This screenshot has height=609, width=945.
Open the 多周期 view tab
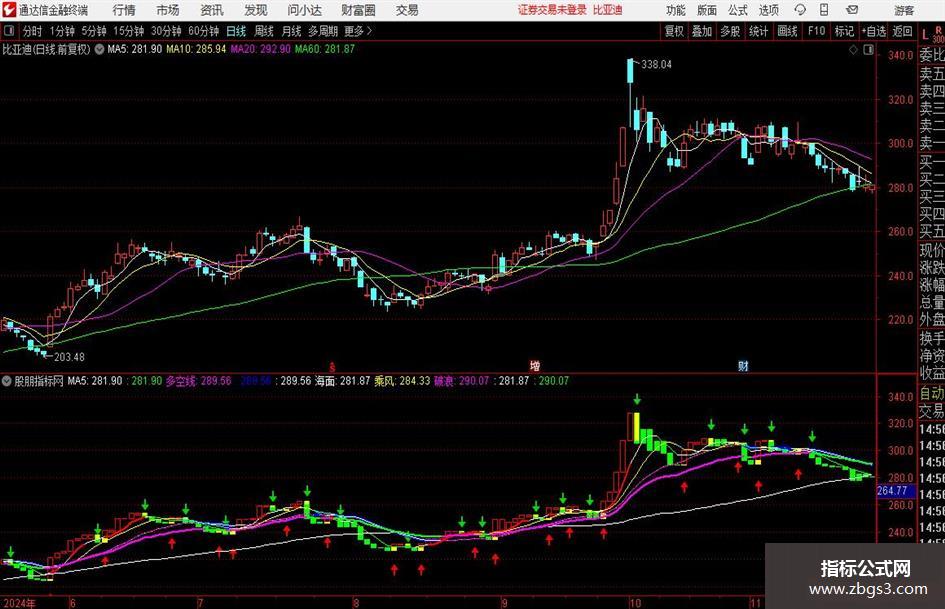(323, 31)
